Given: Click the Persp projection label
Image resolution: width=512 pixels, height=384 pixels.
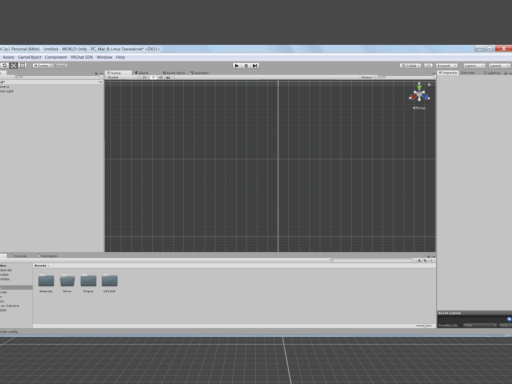Looking at the screenshot, I should (419, 108).
